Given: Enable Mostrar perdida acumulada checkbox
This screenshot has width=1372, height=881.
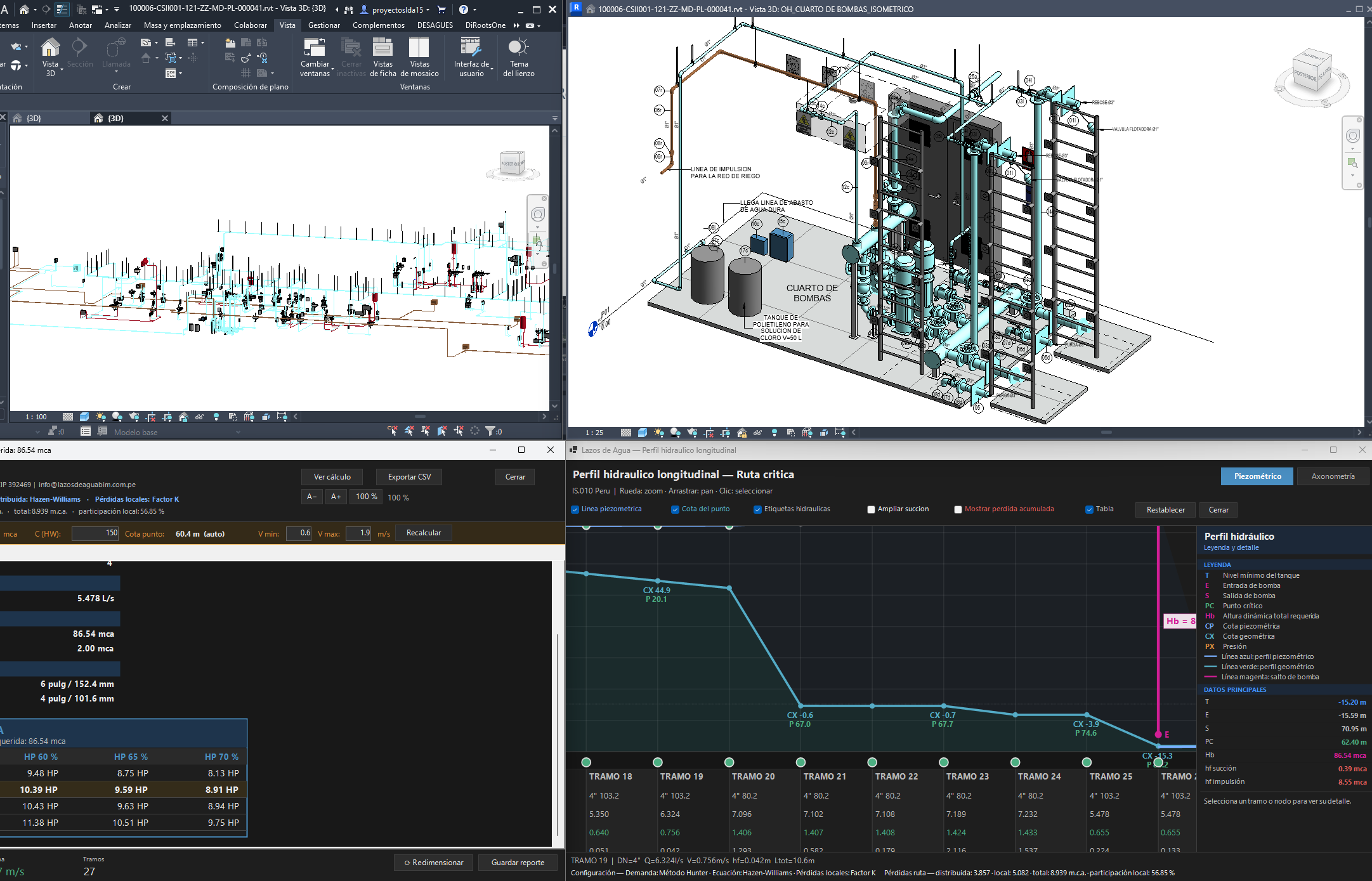Looking at the screenshot, I should pos(958,509).
